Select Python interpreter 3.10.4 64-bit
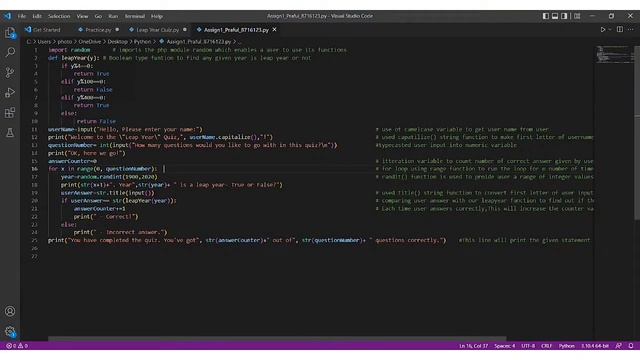This screenshot has width=640, height=360. click(595, 346)
